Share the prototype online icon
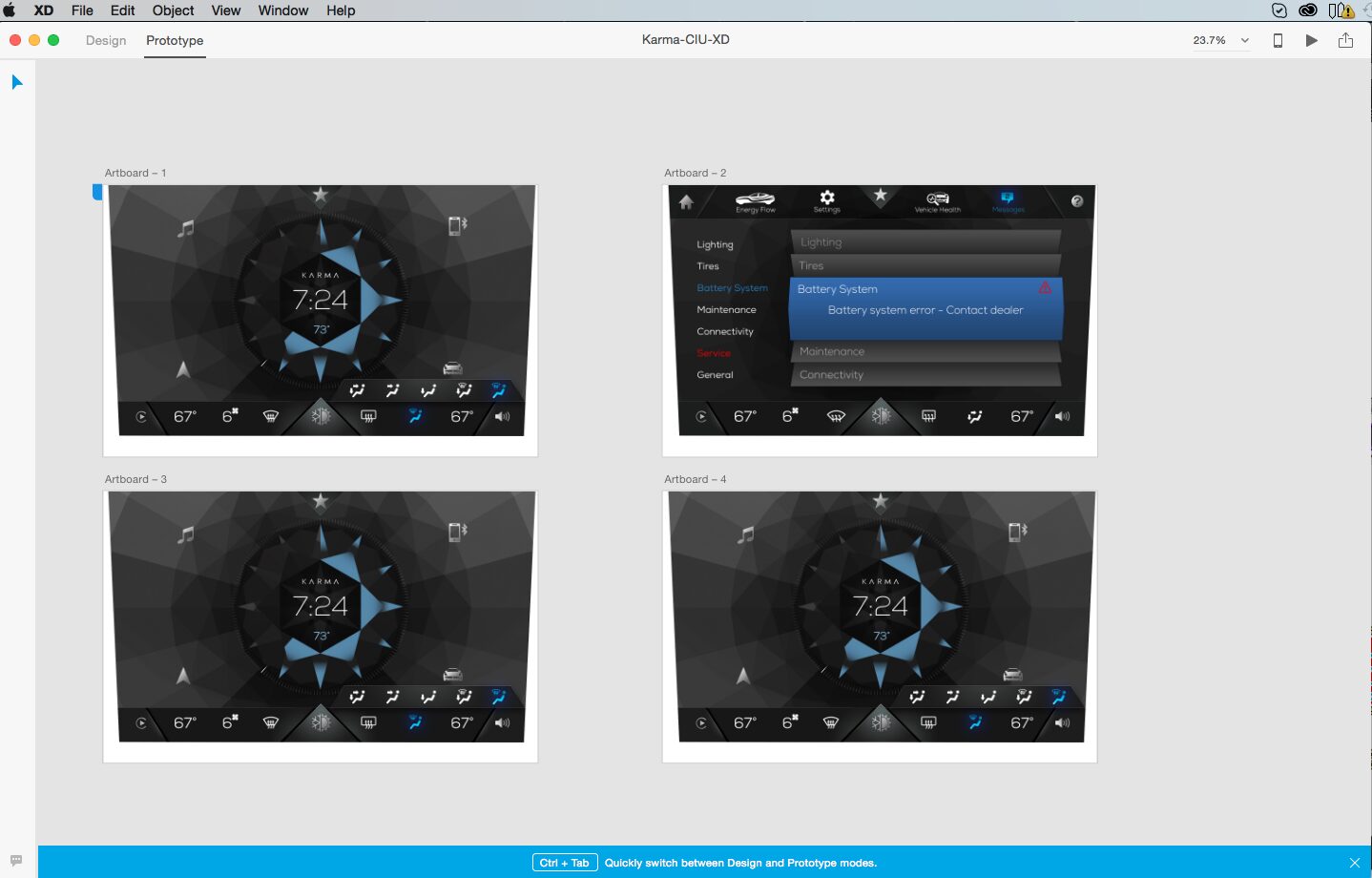This screenshot has height=878, width=1372. pos(1345,40)
